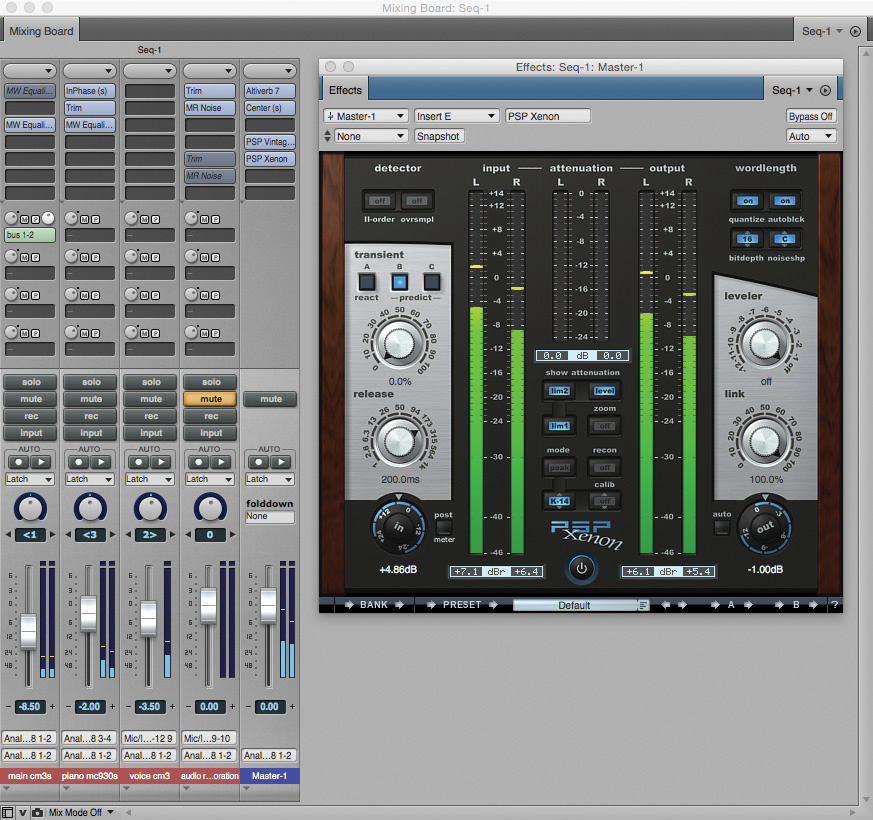Screen dimensions: 873x820
Task: Click the Snapshot button
Action: (x=438, y=136)
